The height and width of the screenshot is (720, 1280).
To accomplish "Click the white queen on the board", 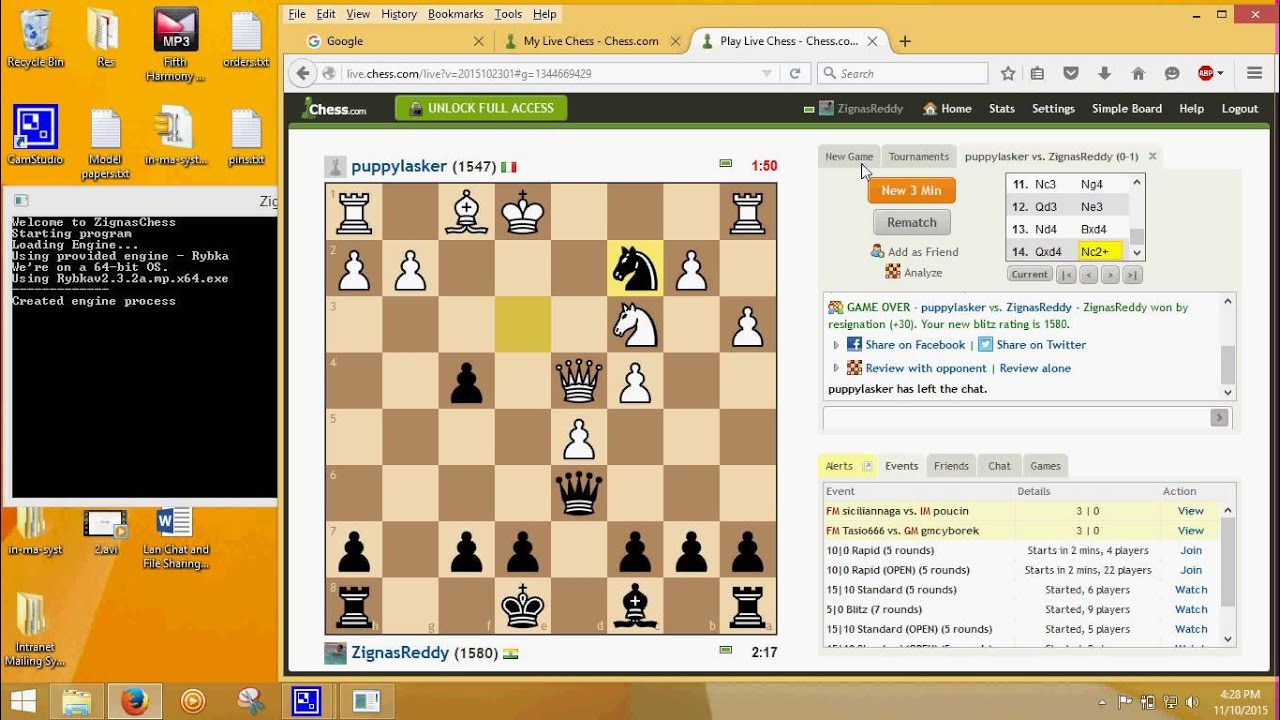I will coord(579,381).
